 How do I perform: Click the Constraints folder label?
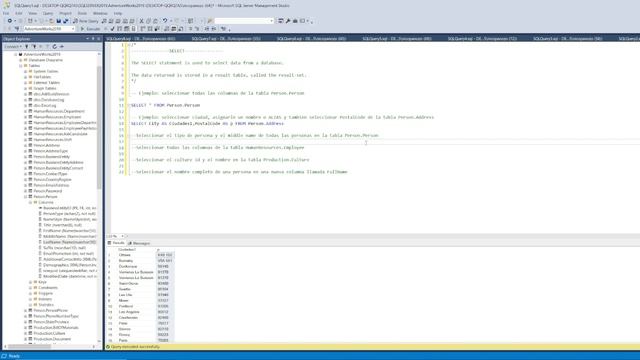coord(48,288)
